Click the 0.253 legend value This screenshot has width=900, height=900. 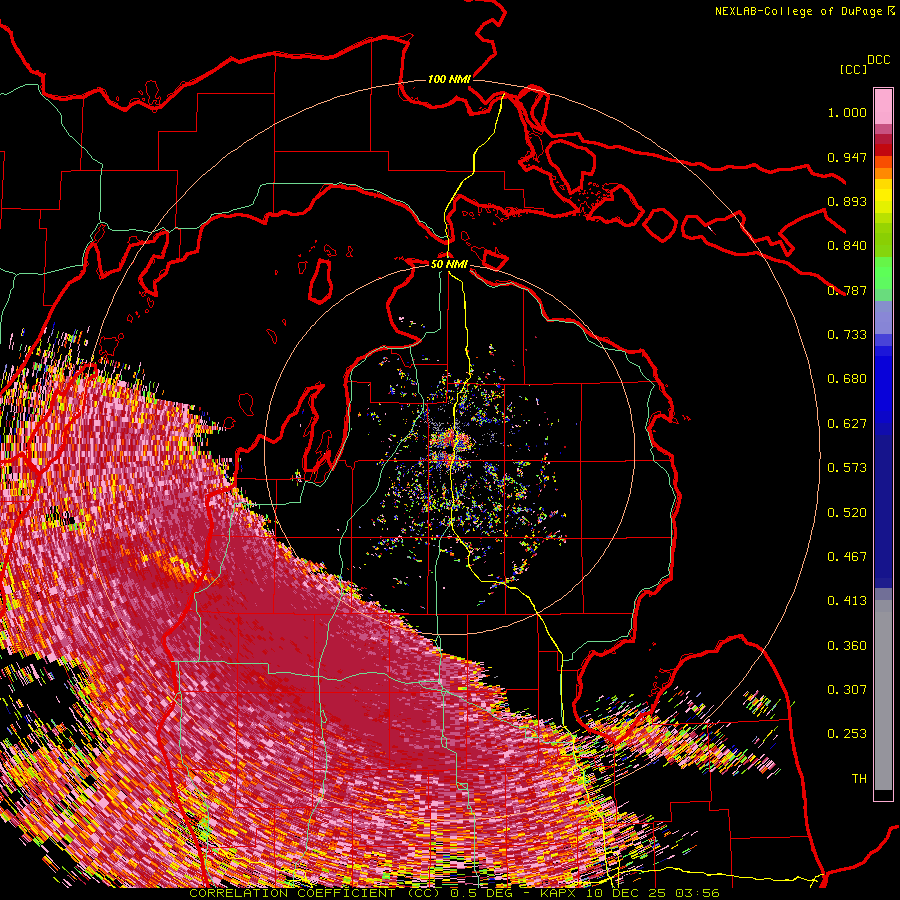click(847, 734)
